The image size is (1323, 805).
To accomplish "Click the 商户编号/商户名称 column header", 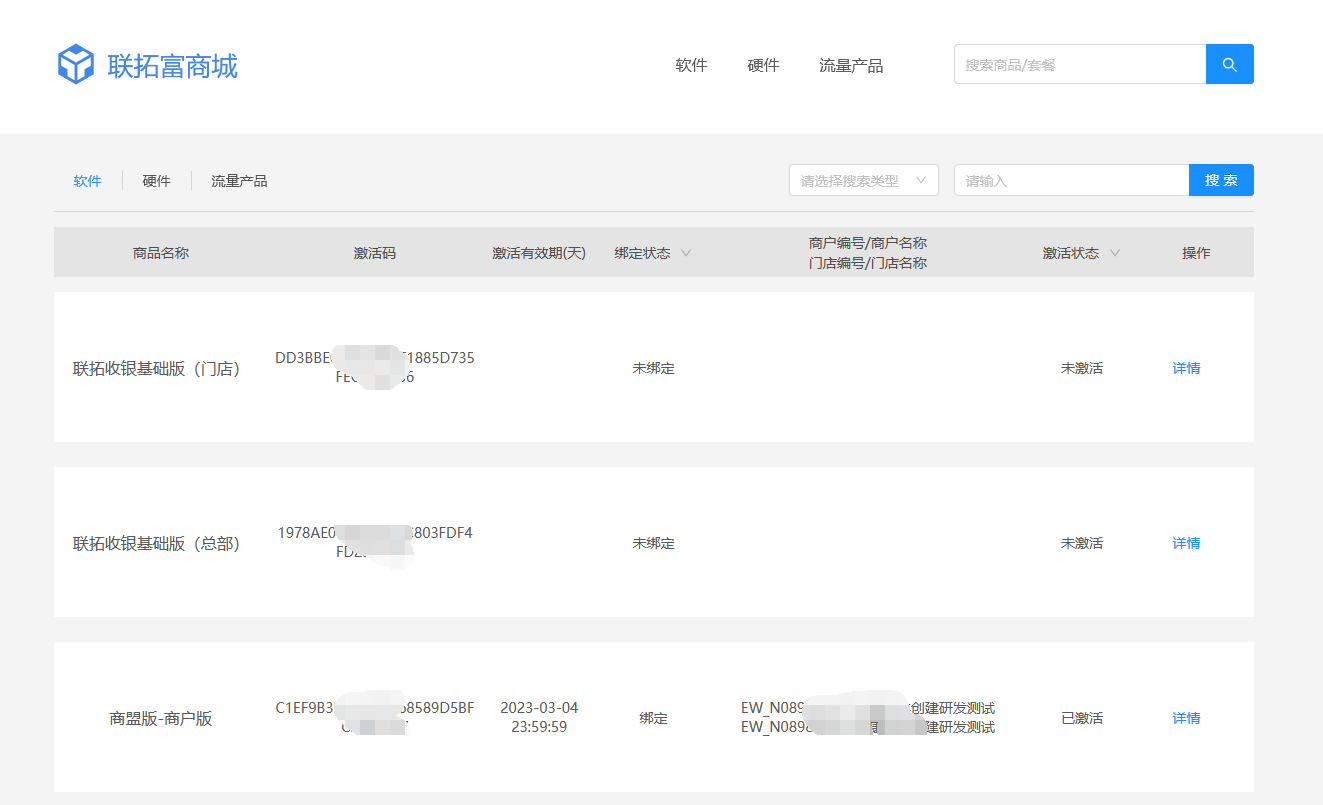I will [868, 243].
